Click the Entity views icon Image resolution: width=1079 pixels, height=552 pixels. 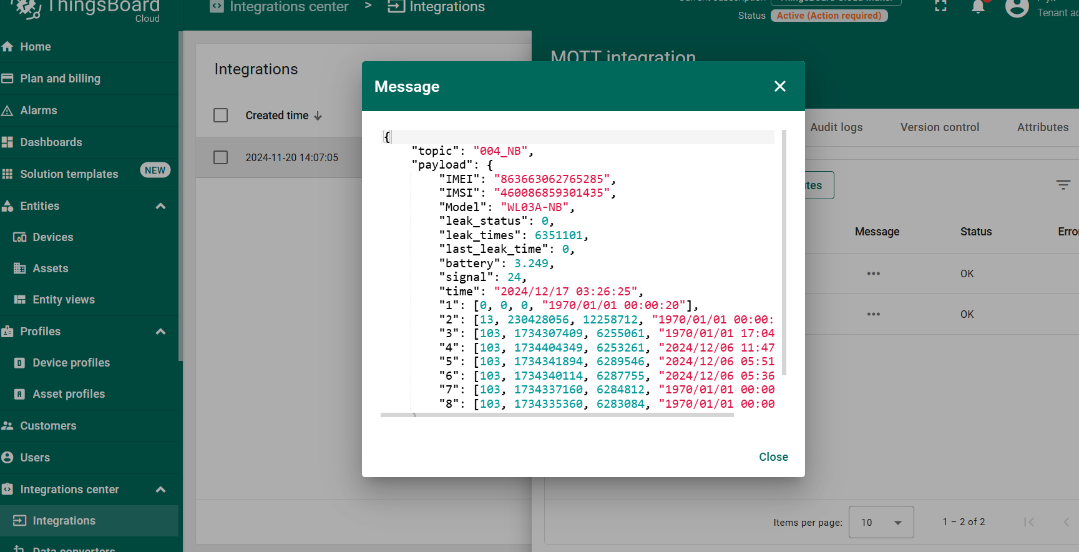pos(20,299)
